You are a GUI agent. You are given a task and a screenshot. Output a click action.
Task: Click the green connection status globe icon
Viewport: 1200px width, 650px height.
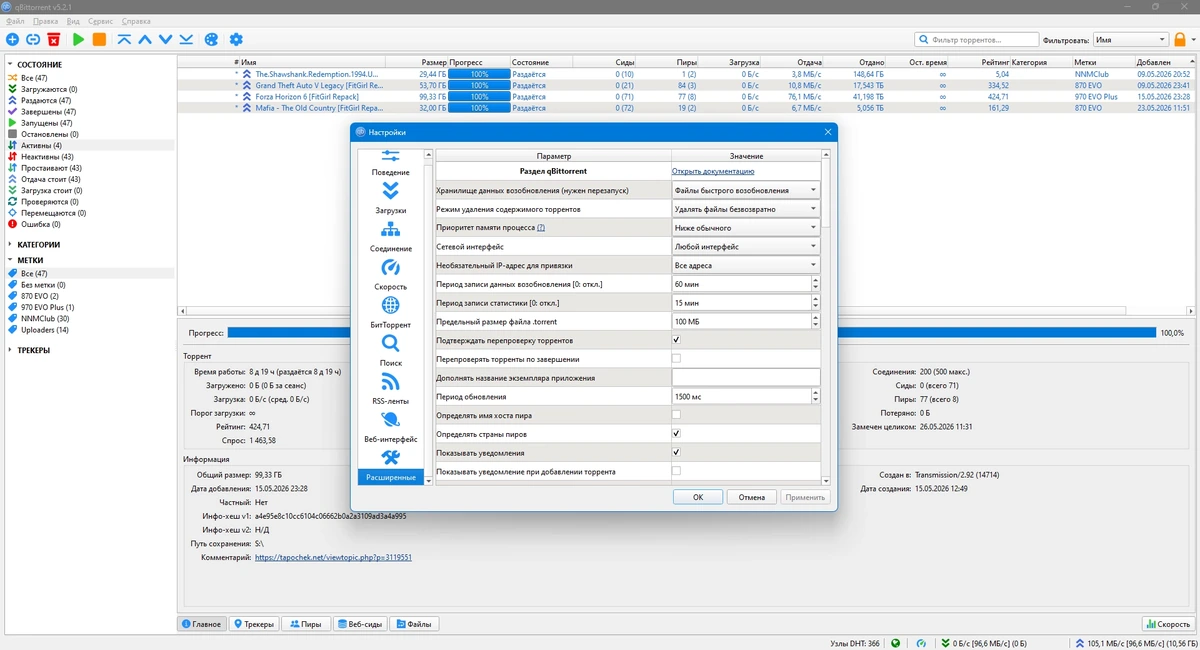pyautogui.click(x=895, y=643)
